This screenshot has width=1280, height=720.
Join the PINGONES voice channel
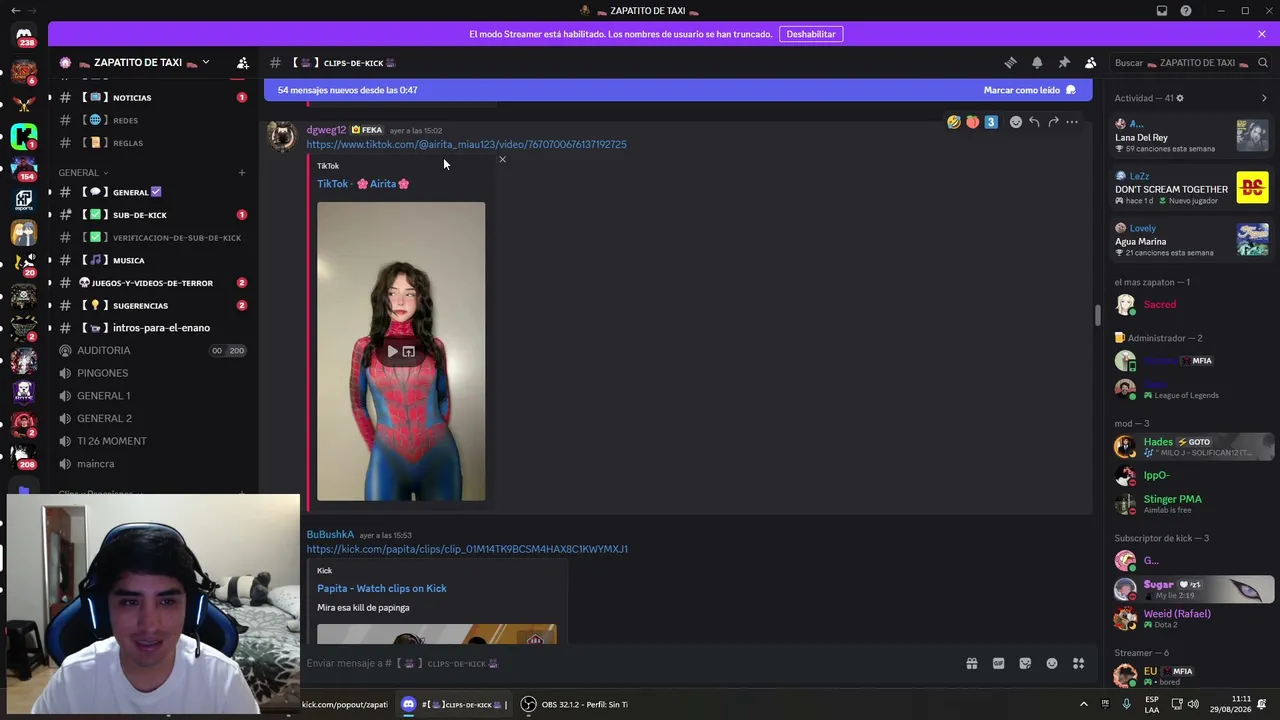(153, 373)
